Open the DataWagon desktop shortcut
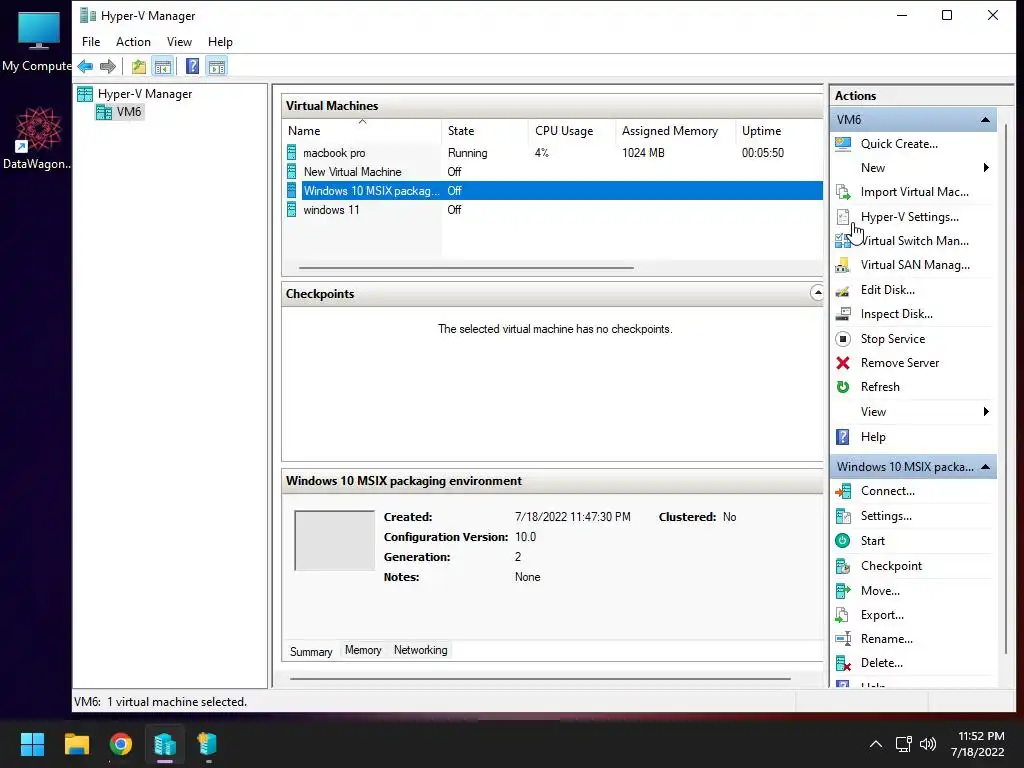 pos(37,139)
